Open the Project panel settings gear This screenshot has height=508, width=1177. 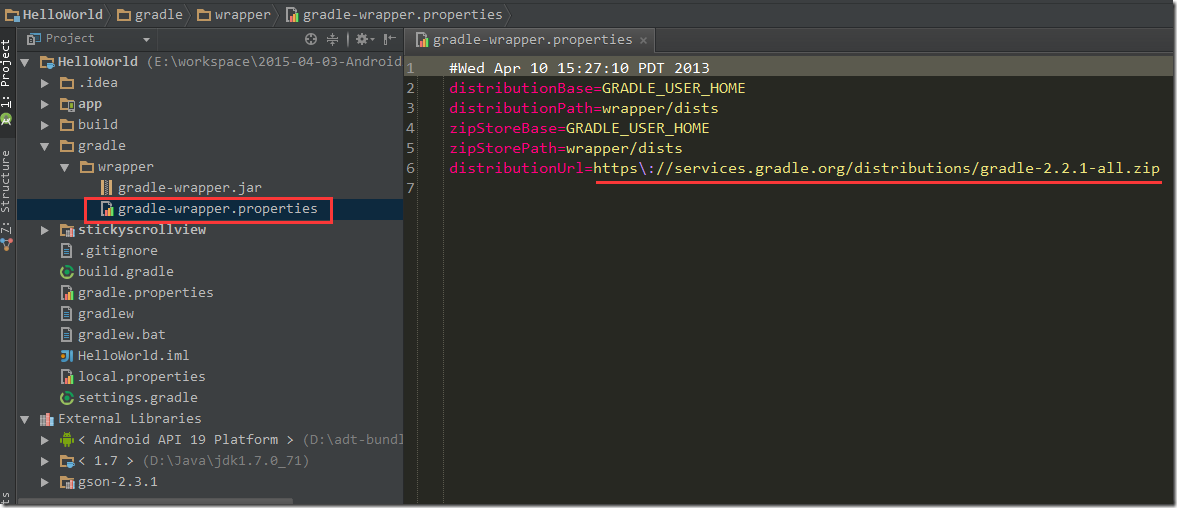(362, 39)
